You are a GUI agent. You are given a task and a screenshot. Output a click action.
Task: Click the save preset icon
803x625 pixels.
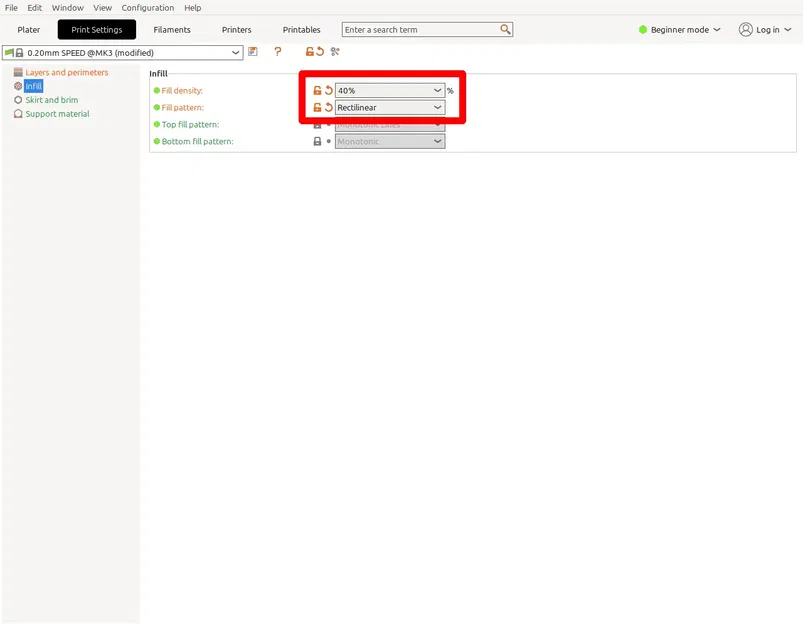coord(252,51)
